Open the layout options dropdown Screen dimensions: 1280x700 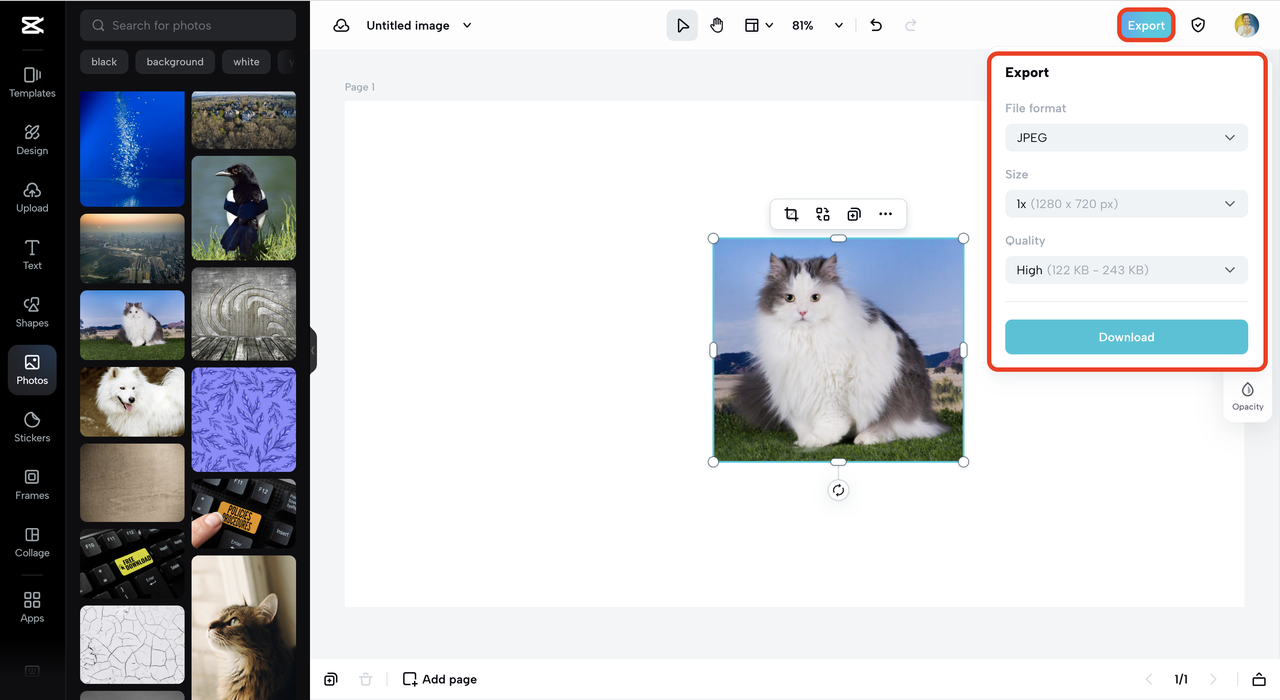click(x=759, y=25)
